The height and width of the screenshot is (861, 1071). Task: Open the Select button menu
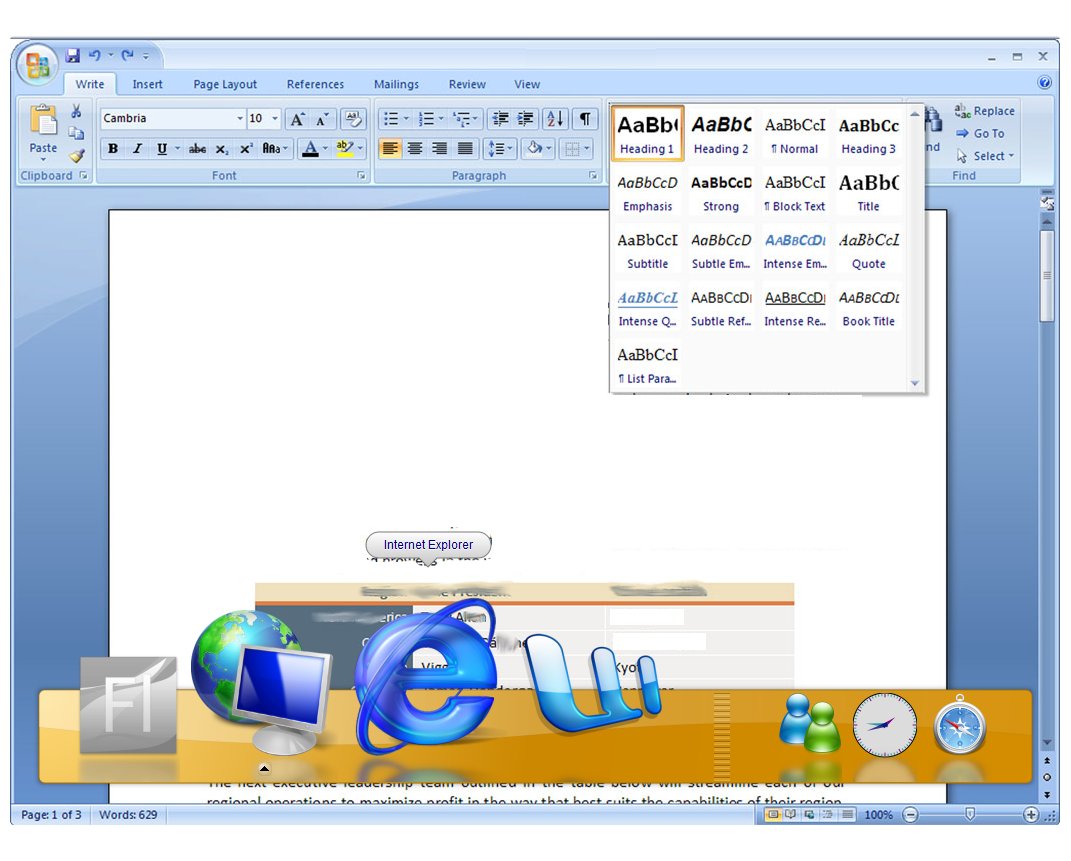pyautogui.click(x=984, y=156)
